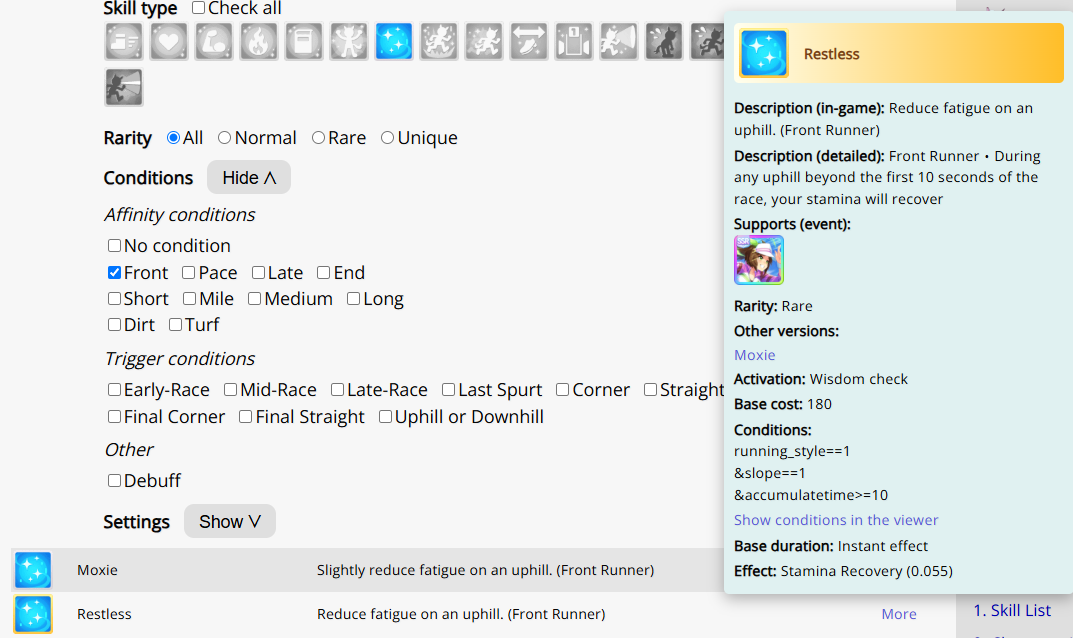Check the Early-Race trigger condition
The image size is (1073, 638).
(114, 390)
